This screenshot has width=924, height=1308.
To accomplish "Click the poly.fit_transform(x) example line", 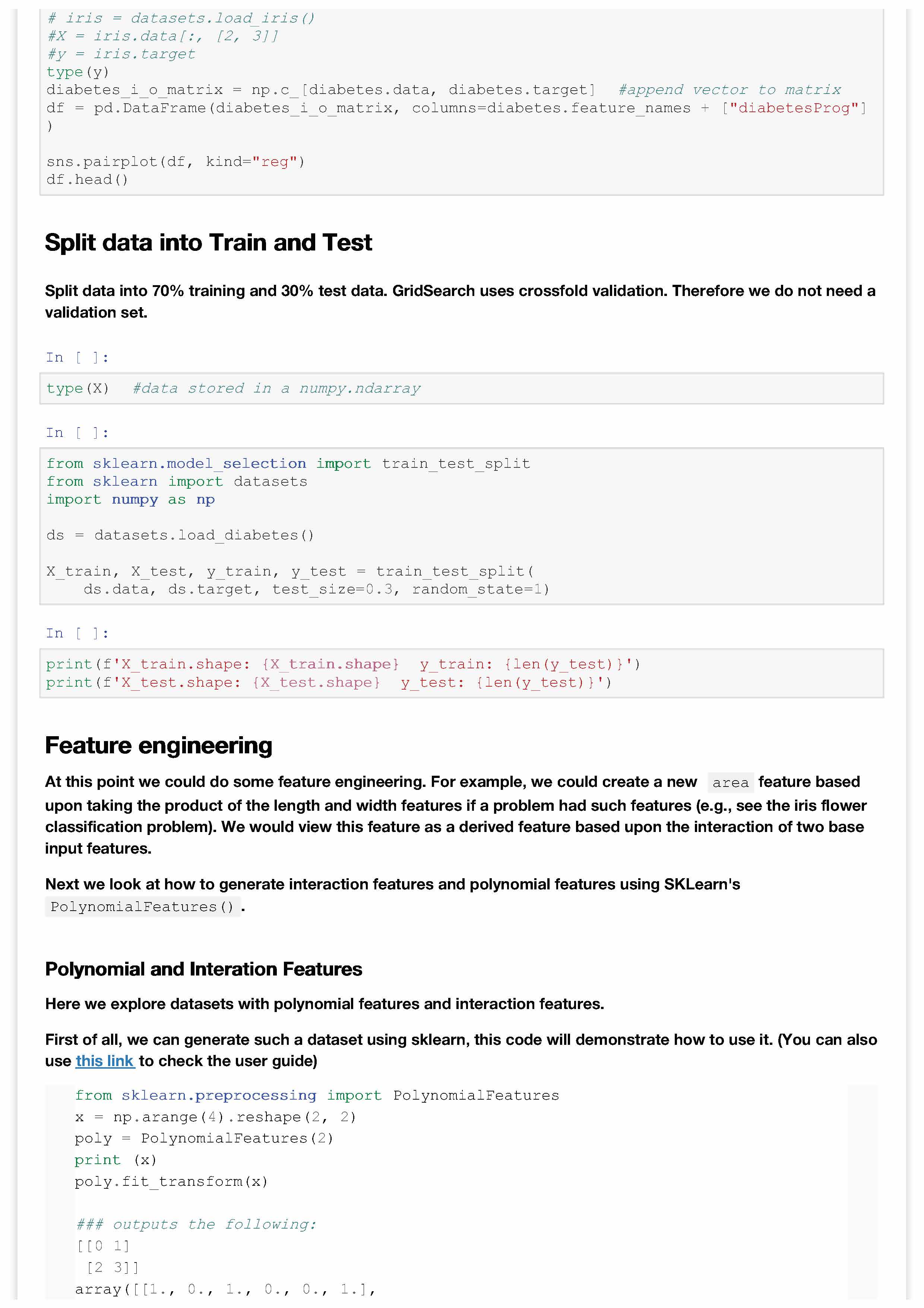I will (x=171, y=1182).
